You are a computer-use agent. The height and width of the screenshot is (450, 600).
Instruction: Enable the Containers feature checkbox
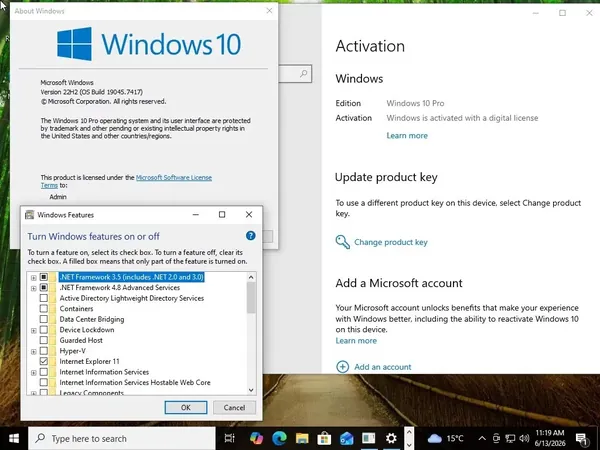(x=44, y=308)
